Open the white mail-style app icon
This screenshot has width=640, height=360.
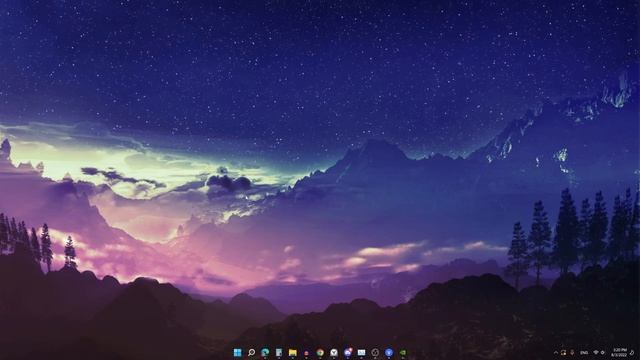334,353
